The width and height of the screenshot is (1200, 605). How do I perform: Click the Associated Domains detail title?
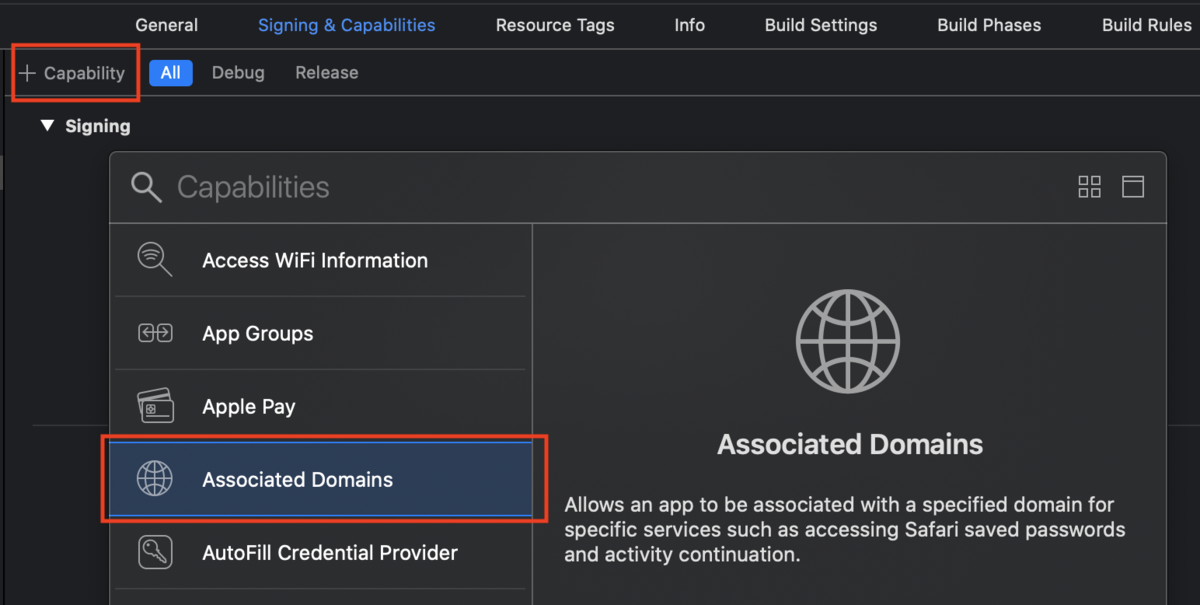(x=850, y=444)
